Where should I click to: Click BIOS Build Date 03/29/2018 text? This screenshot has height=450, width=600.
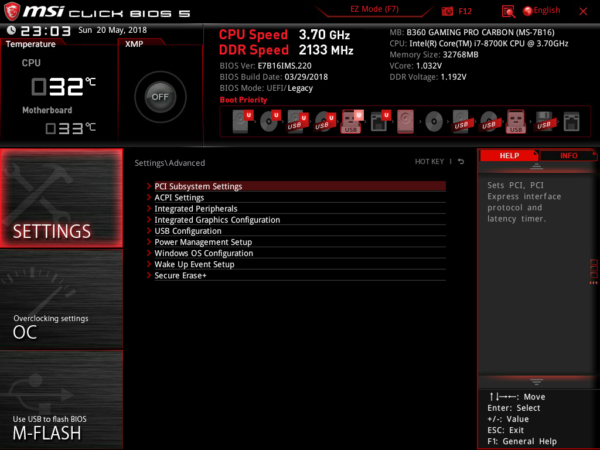pos(274,77)
